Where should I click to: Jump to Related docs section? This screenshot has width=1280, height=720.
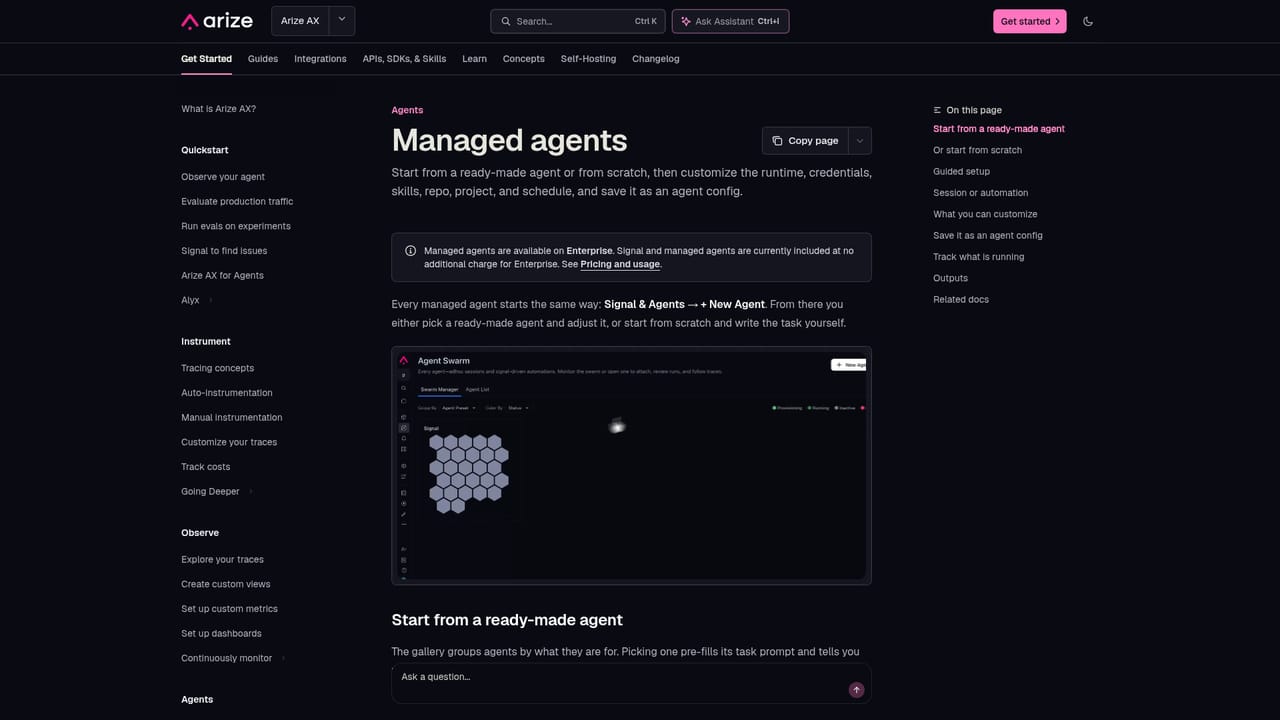click(x=961, y=300)
